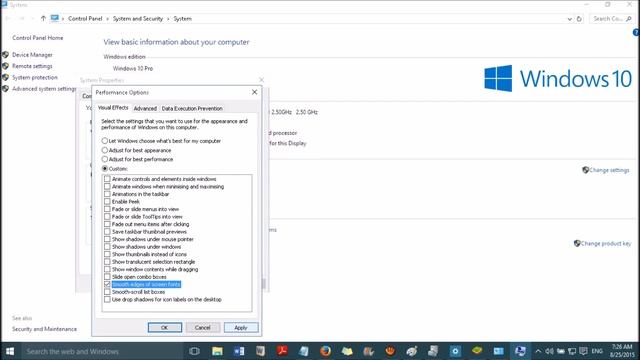The height and width of the screenshot is (360, 640).
Task: Show hidden system tray icons
Action: (538, 351)
